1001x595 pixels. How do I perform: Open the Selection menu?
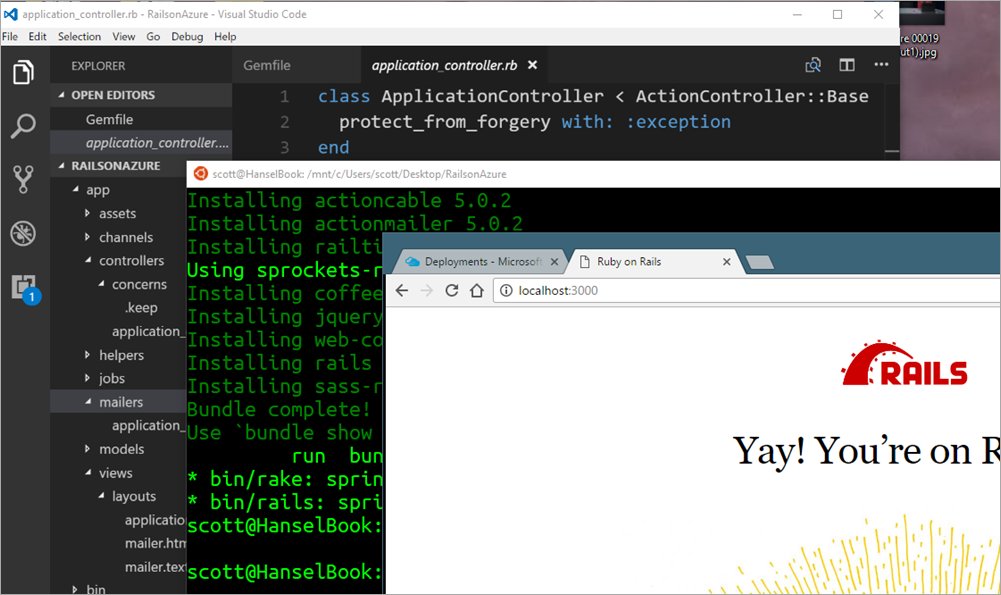(79, 36)
